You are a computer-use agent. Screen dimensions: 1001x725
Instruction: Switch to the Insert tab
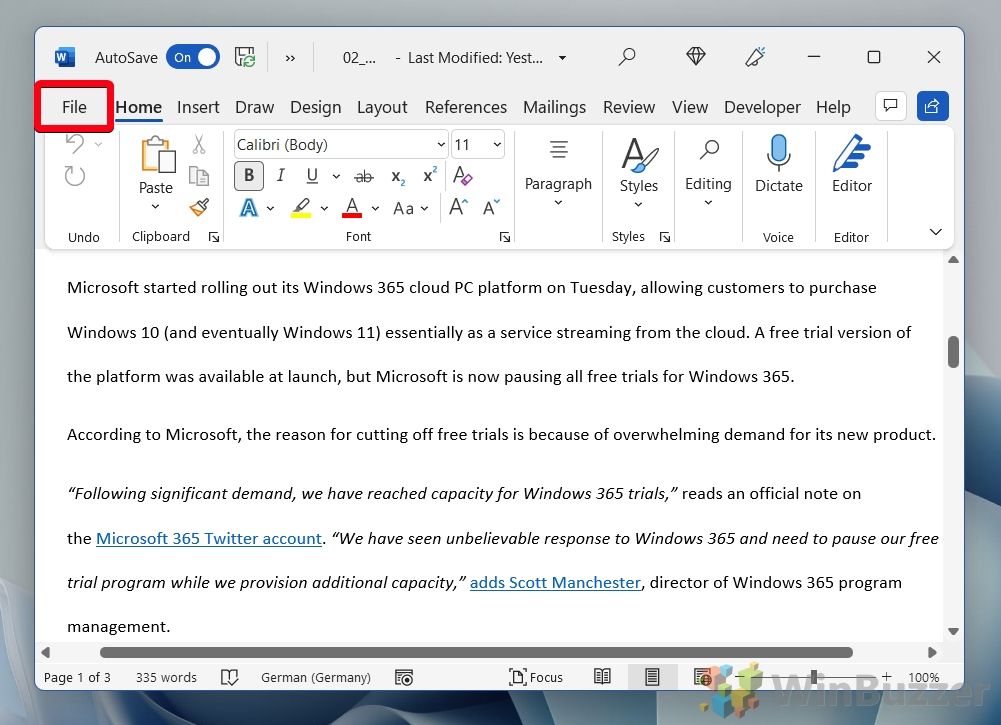(198, 107)
